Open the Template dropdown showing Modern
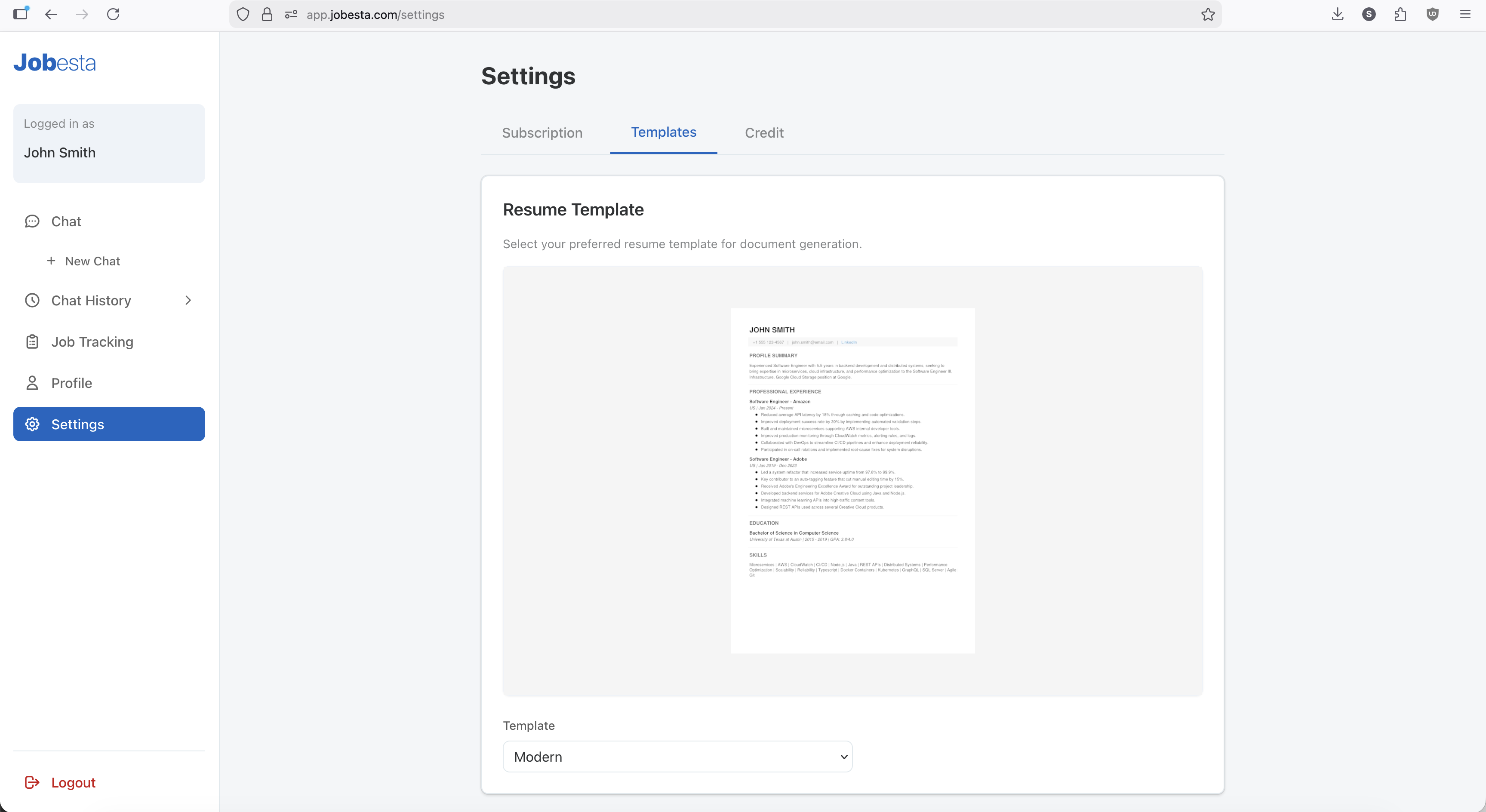Viewport: 1486px width, 812px height. [x=677, y=756]
